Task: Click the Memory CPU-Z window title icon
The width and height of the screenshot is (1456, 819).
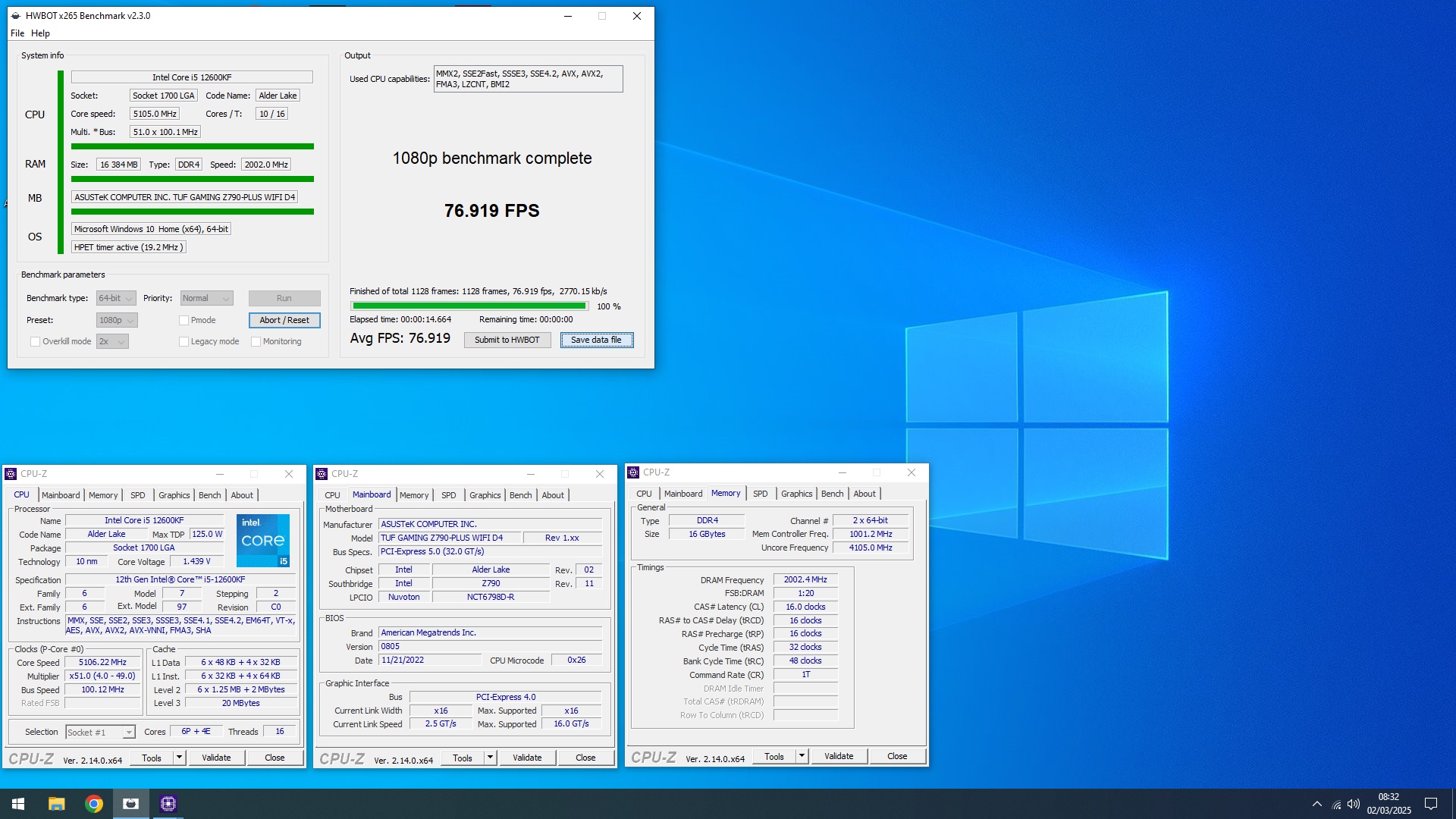Action: click(x=633, y=472)
